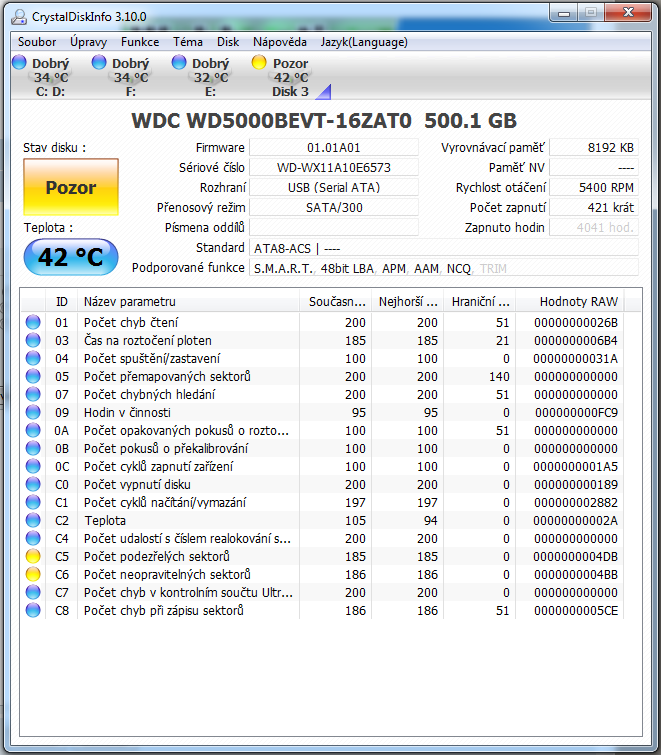Open the Nápověda menu
Screen dimensions: 661x755
pyautogui.click(x=280, y=42)
